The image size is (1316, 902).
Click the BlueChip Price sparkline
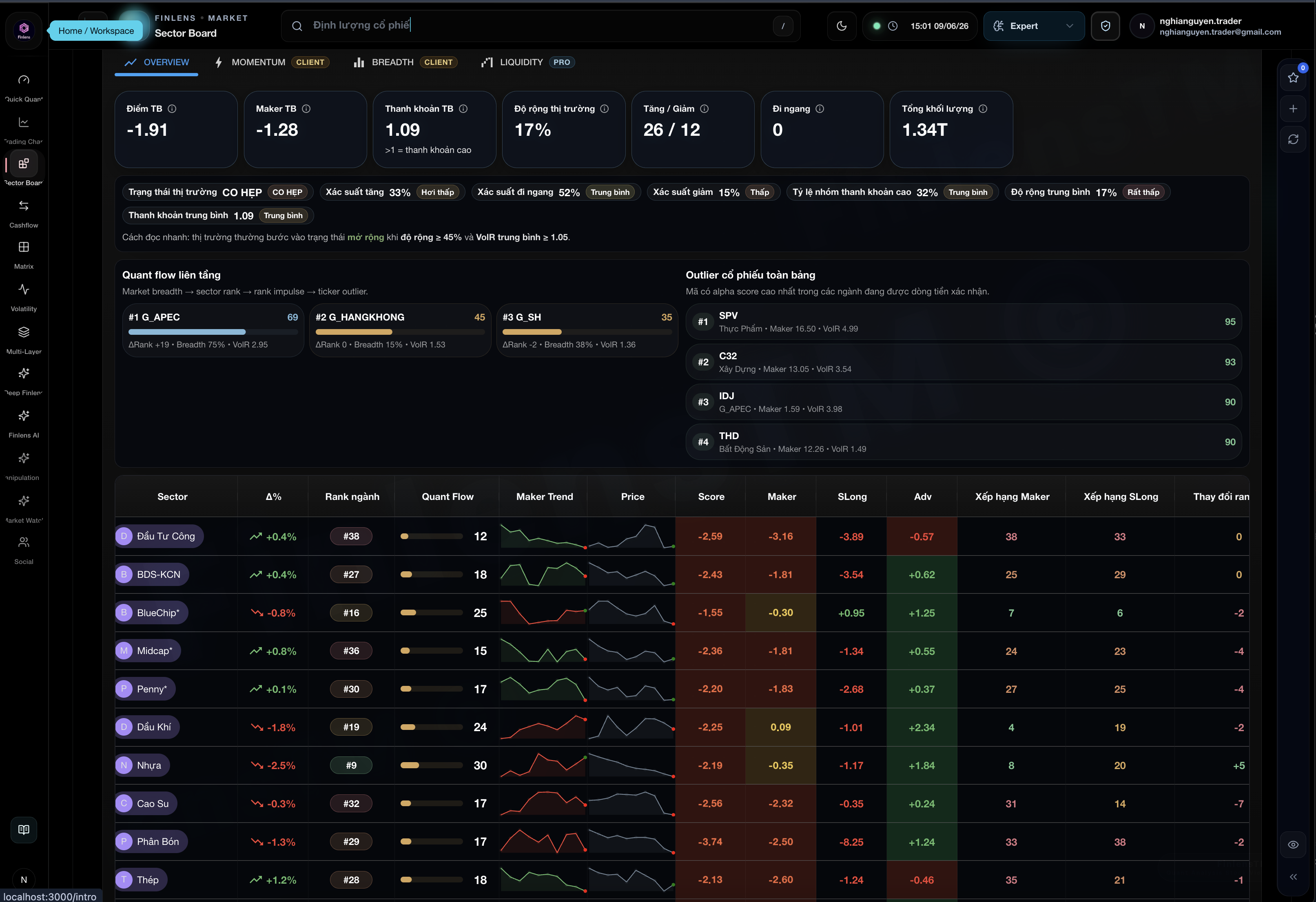pyautogui.click(x=631, y=613)
